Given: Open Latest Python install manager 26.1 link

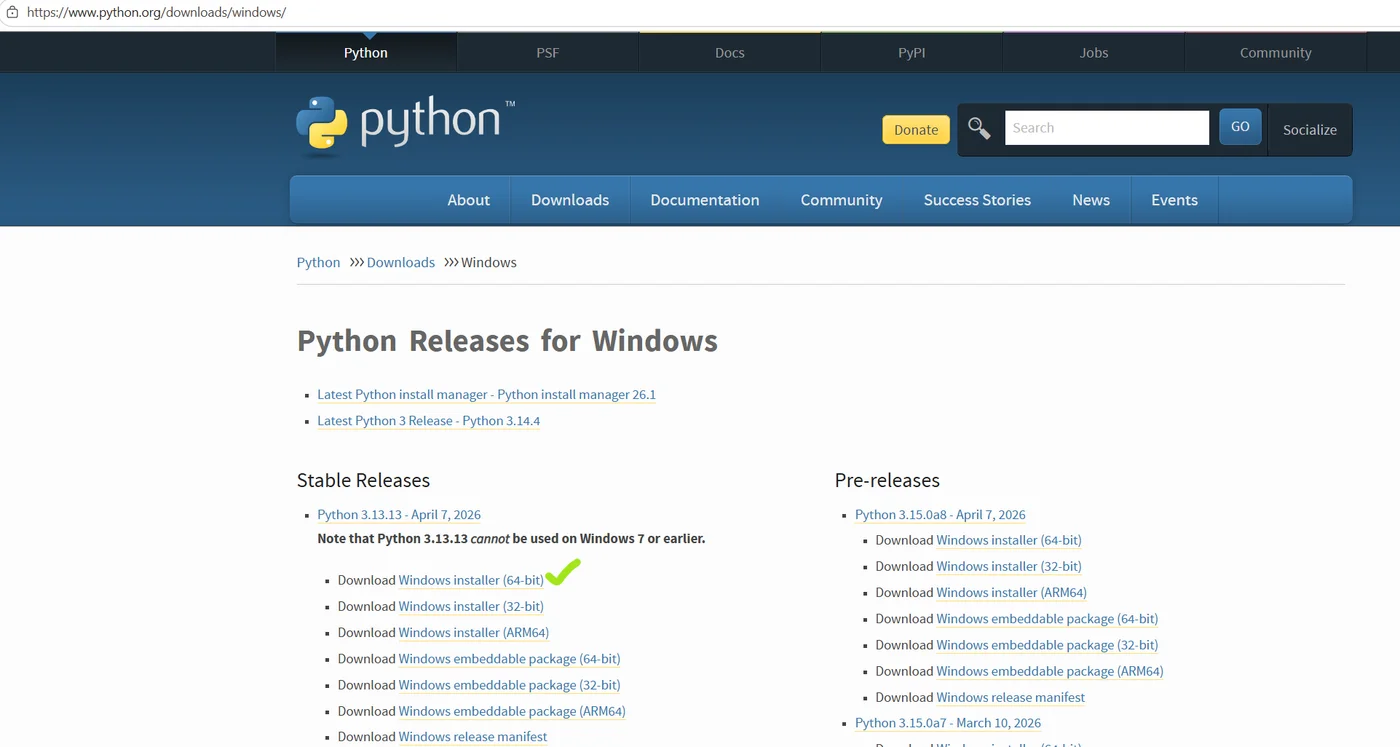Looking at the screenshot, I should click(x=487, y=395).
